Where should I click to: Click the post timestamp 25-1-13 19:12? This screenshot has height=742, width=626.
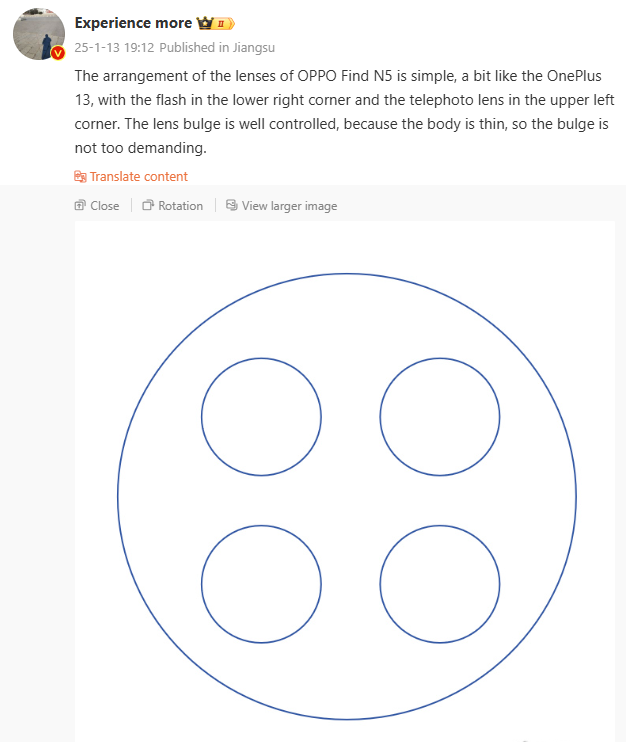click(x=114, y=47)
